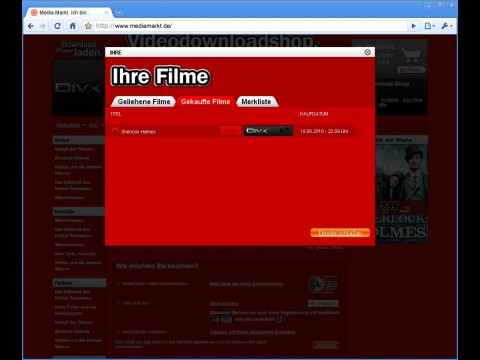Open the browser home page icon
This screenshot has width=480, height=360.
point(73,26)
